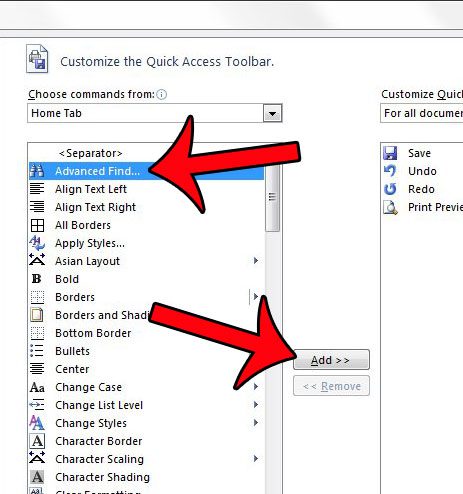The height and width of the screenshot is (494, 463).
Task: Click the Change Styles icon
Action: (x=37, y=423)
